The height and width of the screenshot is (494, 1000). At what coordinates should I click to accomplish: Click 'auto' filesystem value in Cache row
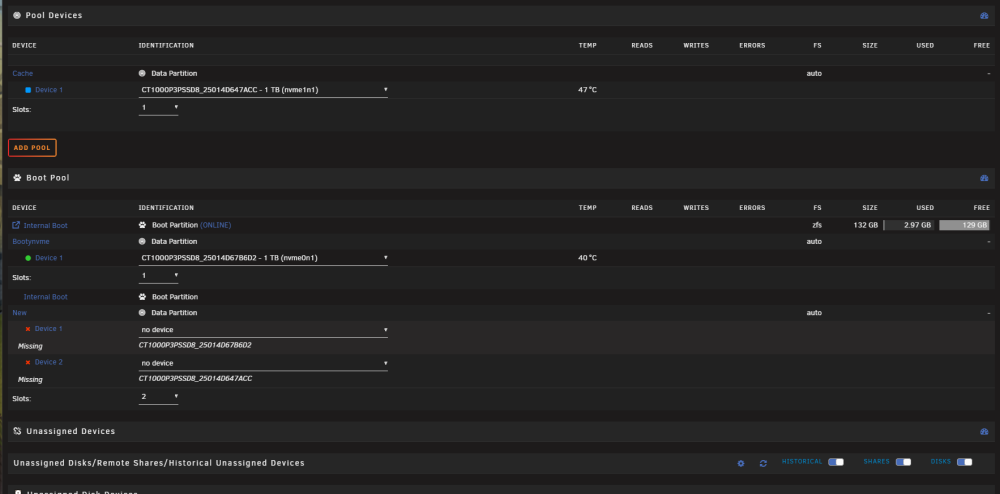coord(814,73)
